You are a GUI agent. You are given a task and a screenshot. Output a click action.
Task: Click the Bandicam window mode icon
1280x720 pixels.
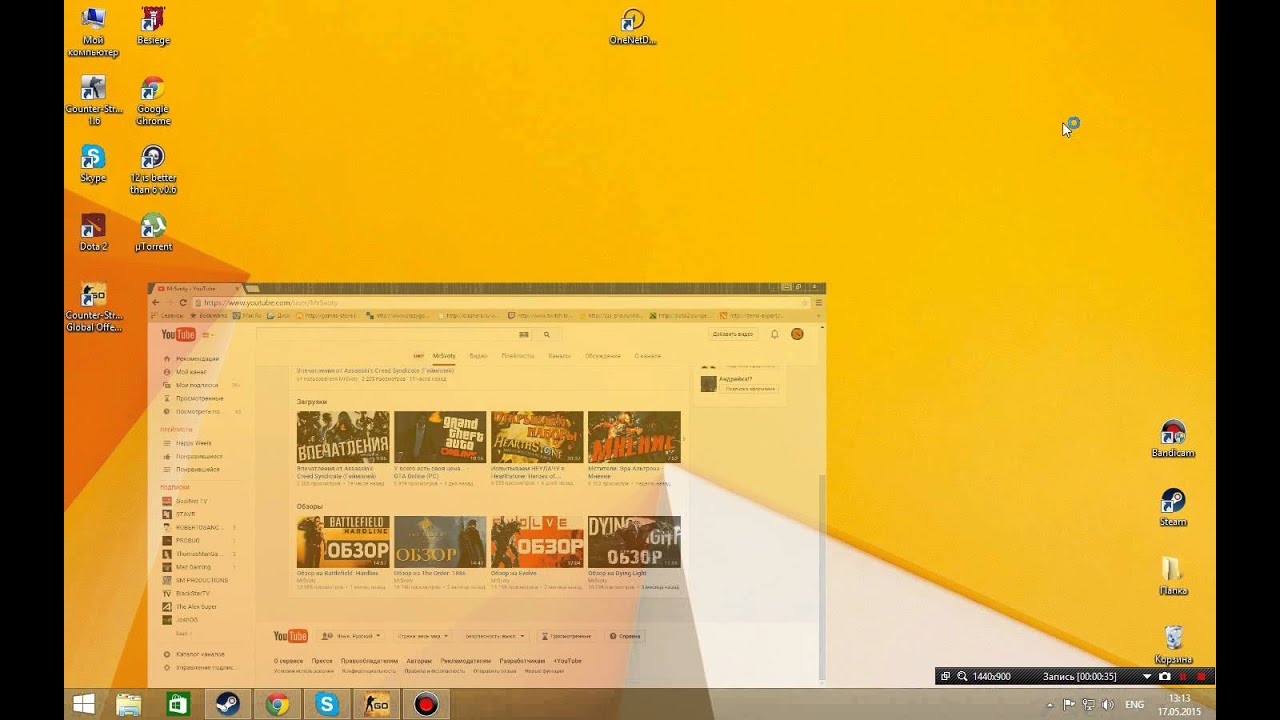pos(945,677)
